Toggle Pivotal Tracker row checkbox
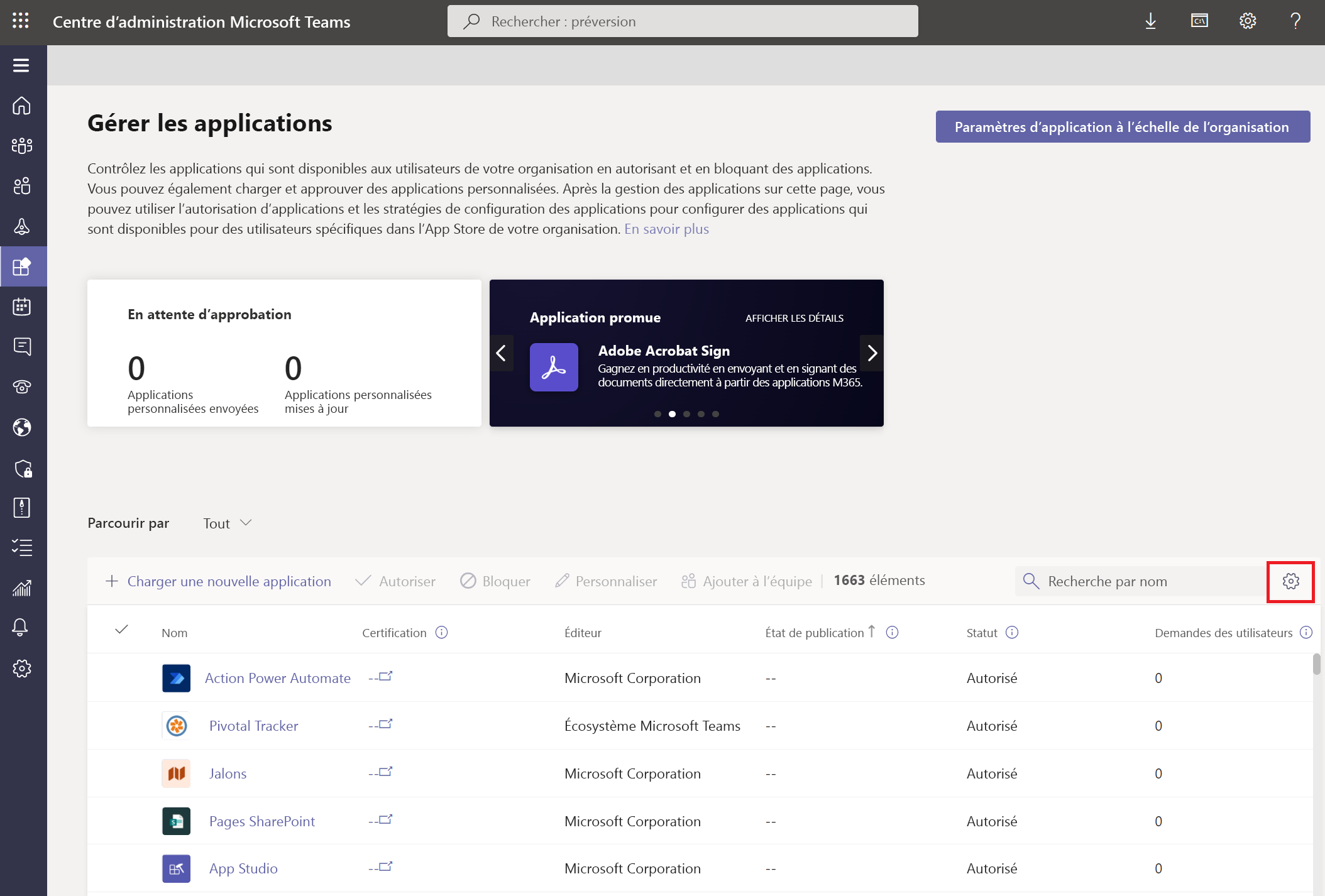Image resolution: width=1325 pixels, height=896 pixels. 122,725
